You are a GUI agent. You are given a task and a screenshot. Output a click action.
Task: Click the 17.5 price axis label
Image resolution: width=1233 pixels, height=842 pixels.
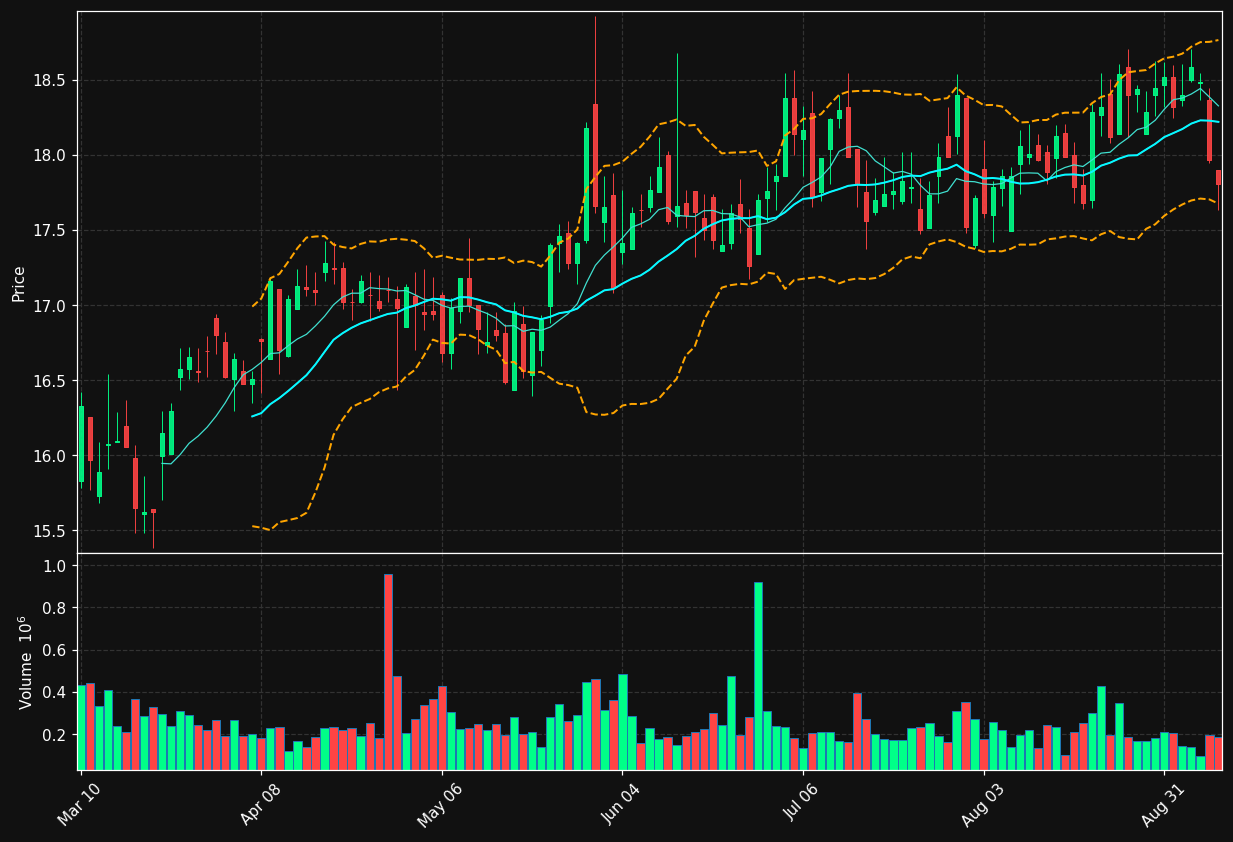point(50,231)
